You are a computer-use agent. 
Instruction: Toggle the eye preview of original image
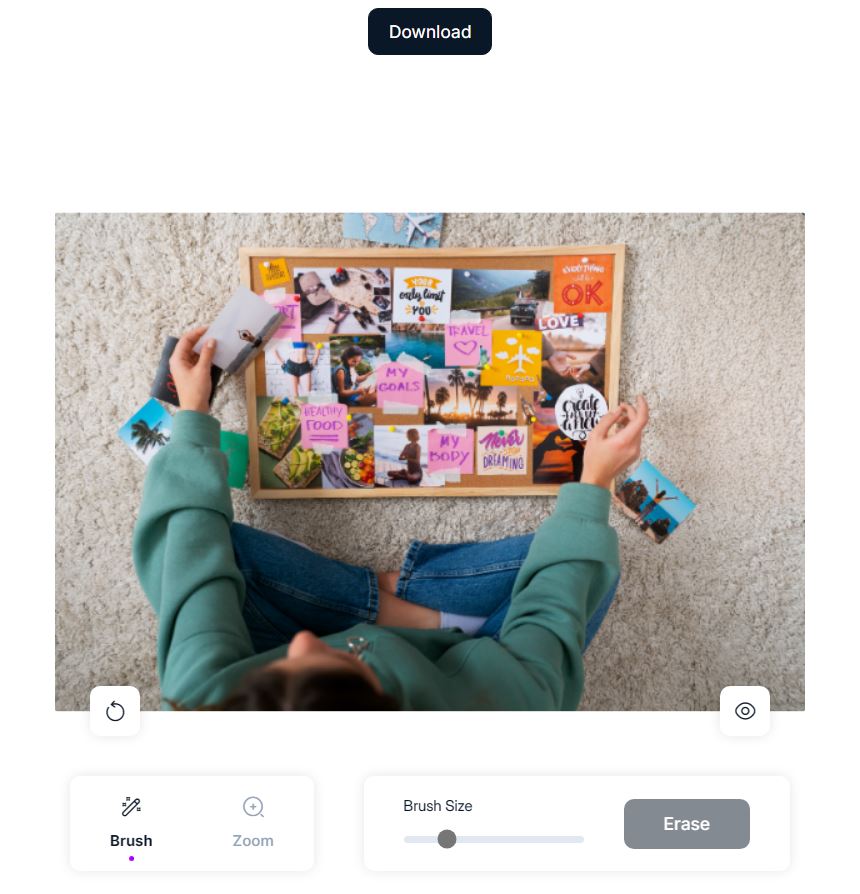click(745, 711)
